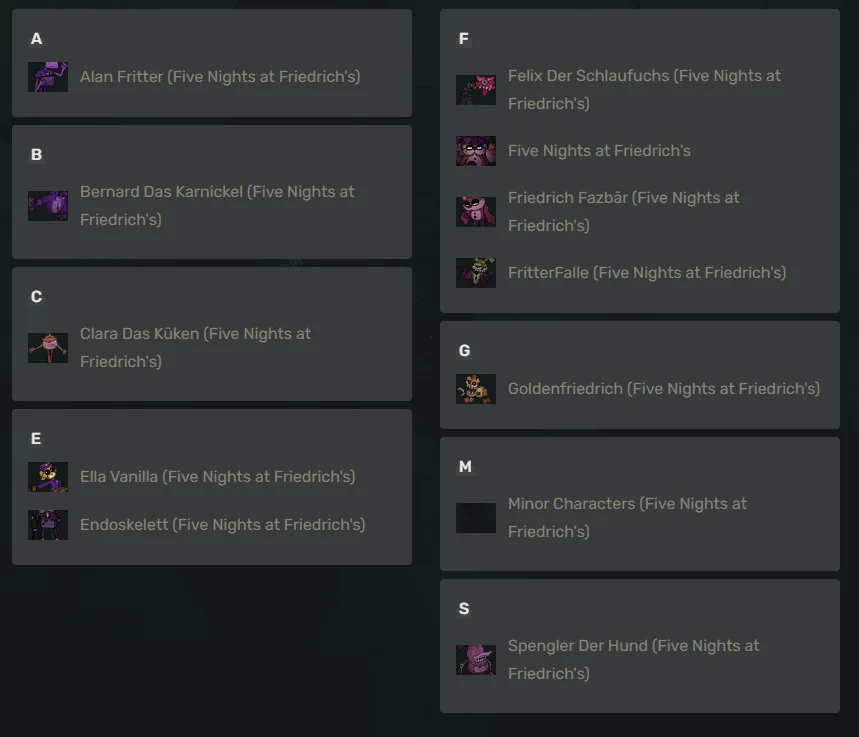Open the Clara Das Küken article link
The image size is (859, 737).
tap(196, 347)
